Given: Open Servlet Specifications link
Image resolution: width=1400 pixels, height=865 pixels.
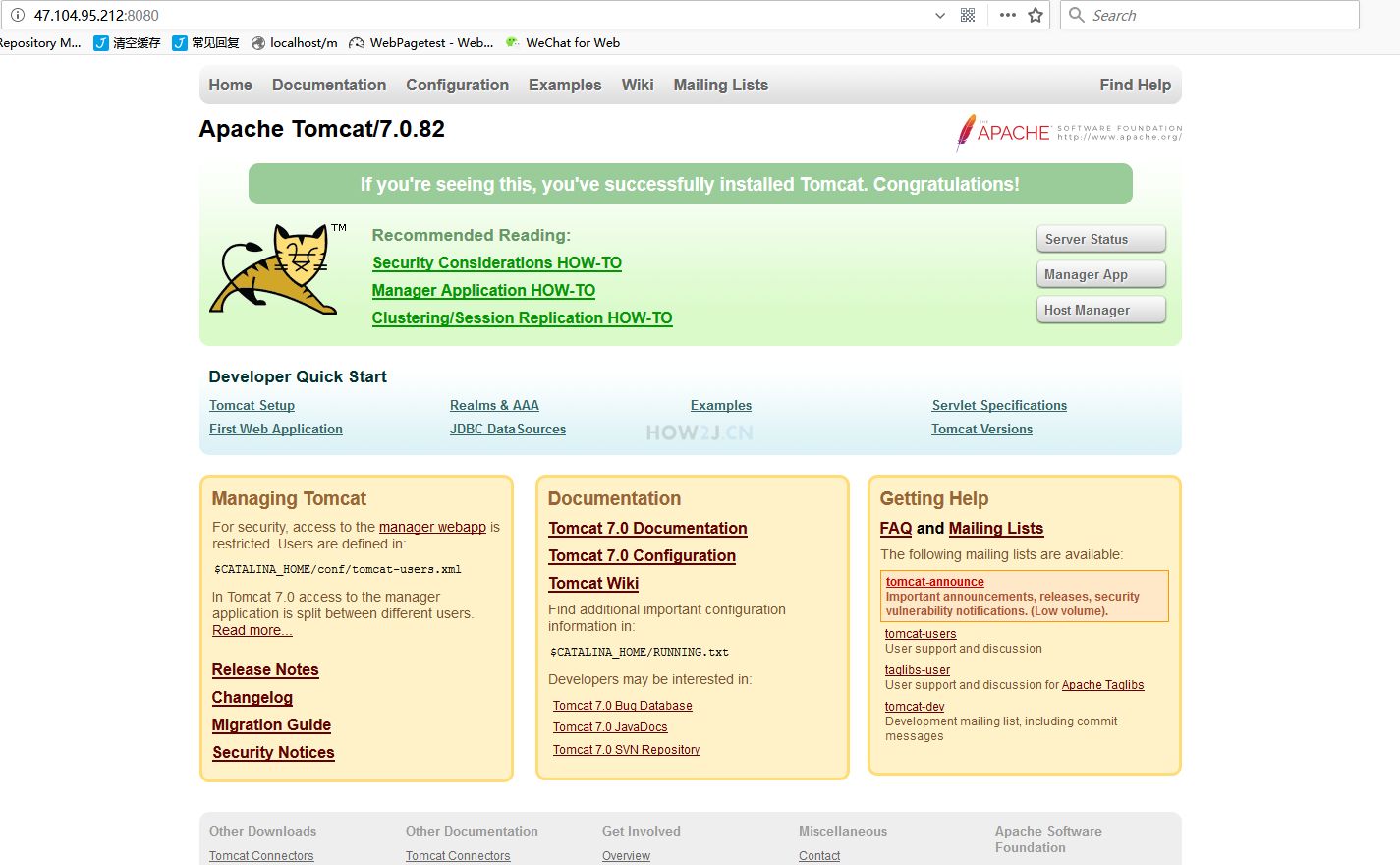Looking at the screenshot, I should (x=999, y=406).
